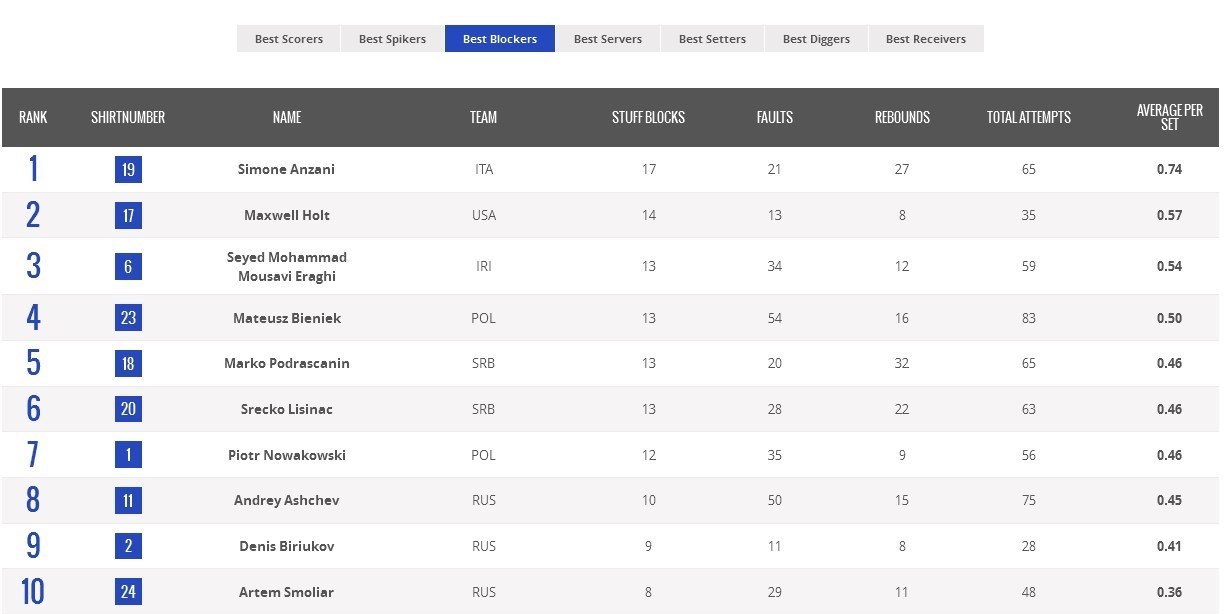Click the Total Attempts column header
The image size is (1225, 614).
coord(1028,117)
